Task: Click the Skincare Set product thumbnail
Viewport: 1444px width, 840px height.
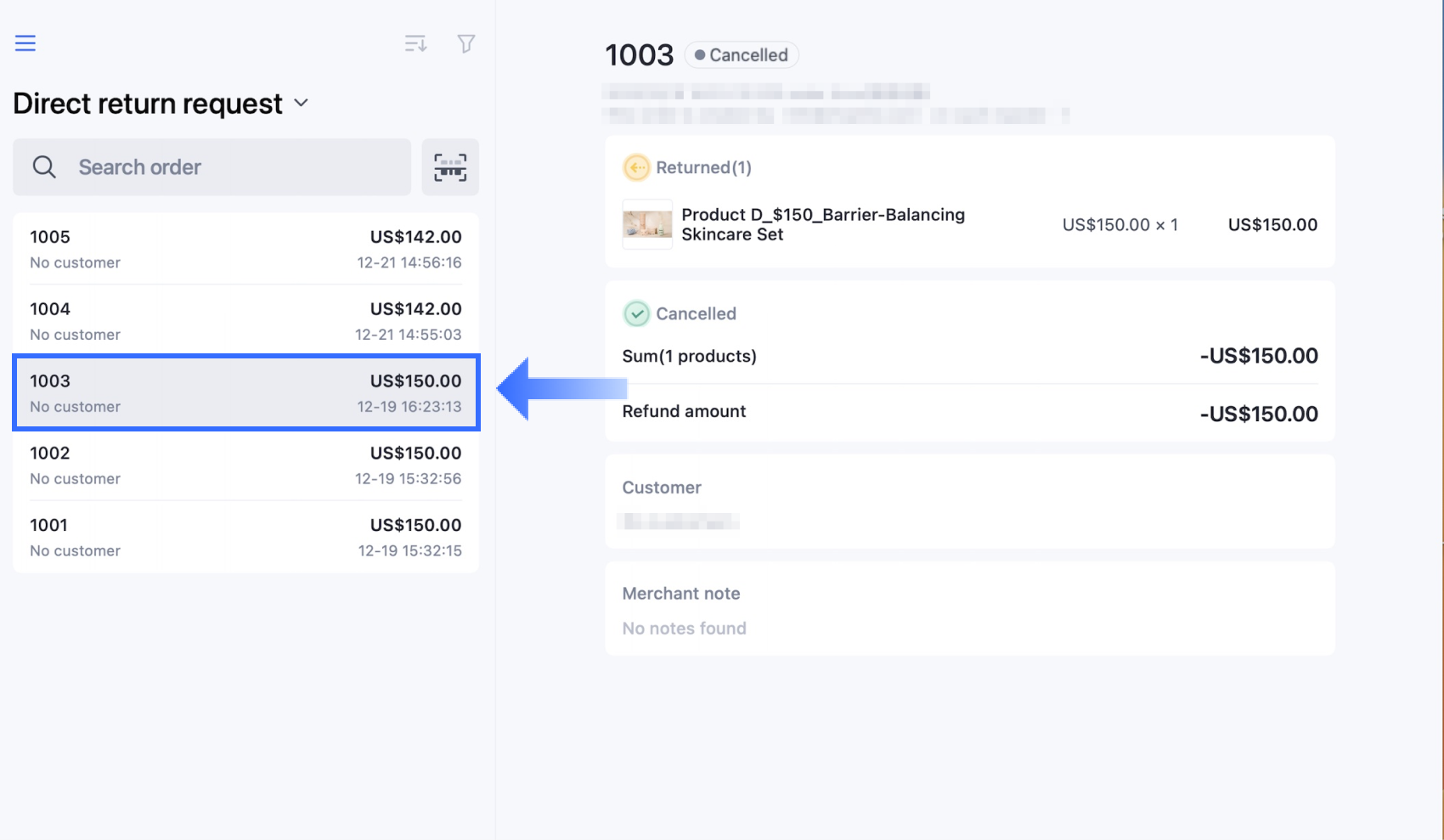Action: pos(647,225)
